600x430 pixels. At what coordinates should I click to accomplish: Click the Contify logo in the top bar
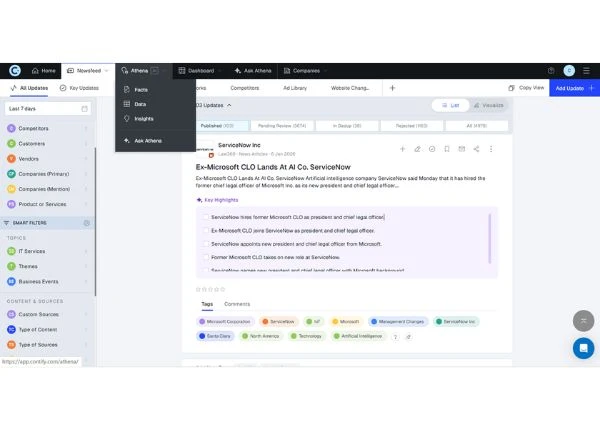pos(15,71)
